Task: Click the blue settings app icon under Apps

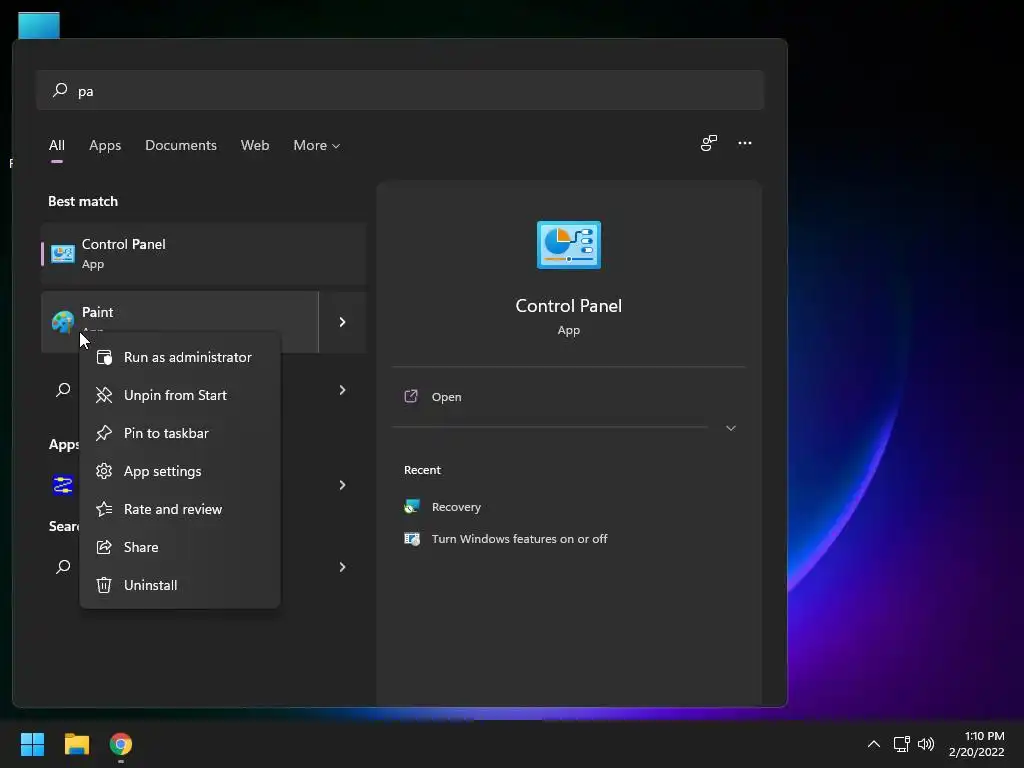Action: click(x=63, y=485)
